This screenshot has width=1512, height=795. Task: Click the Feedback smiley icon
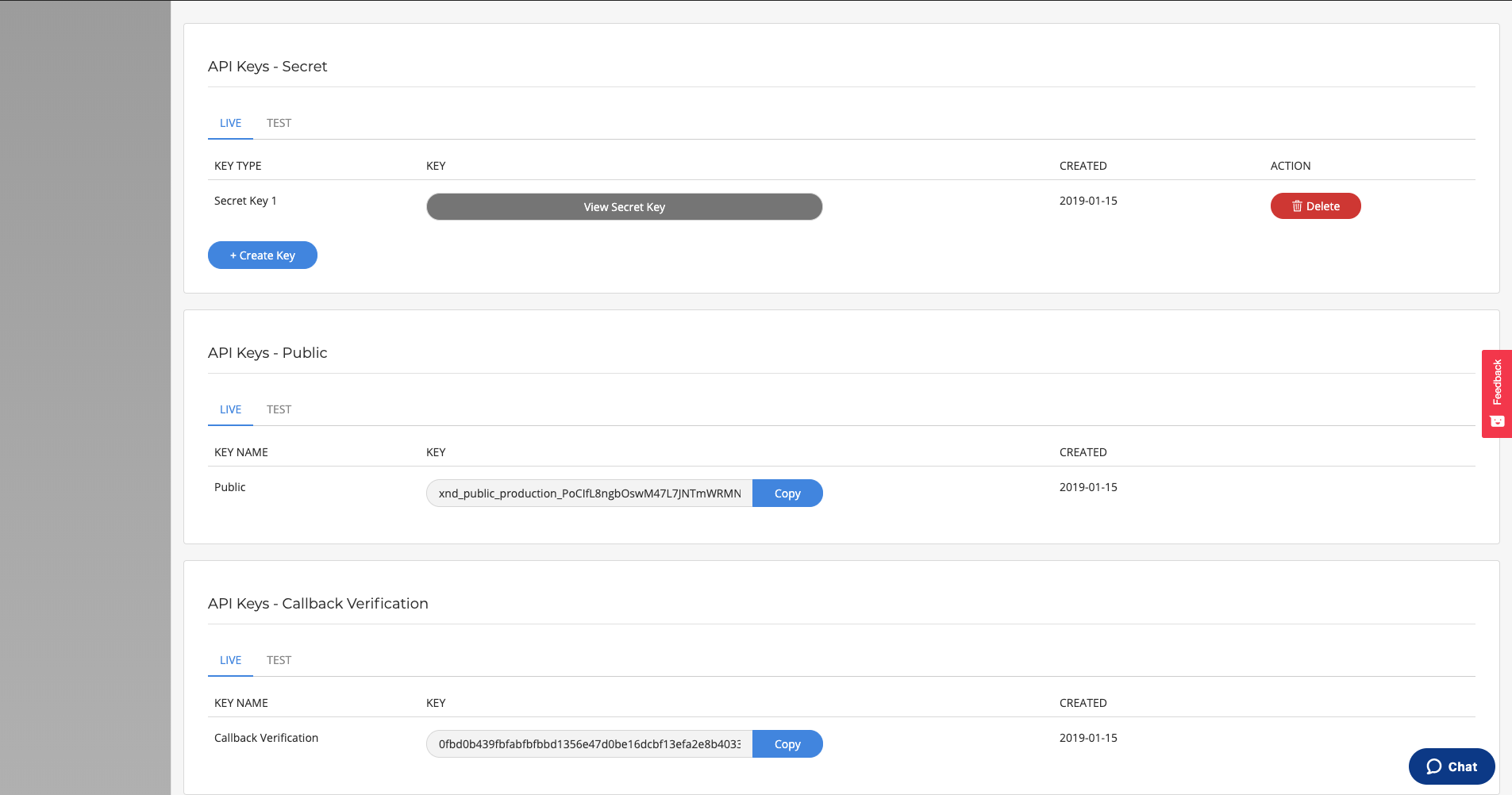click(x=1497, y=421)
